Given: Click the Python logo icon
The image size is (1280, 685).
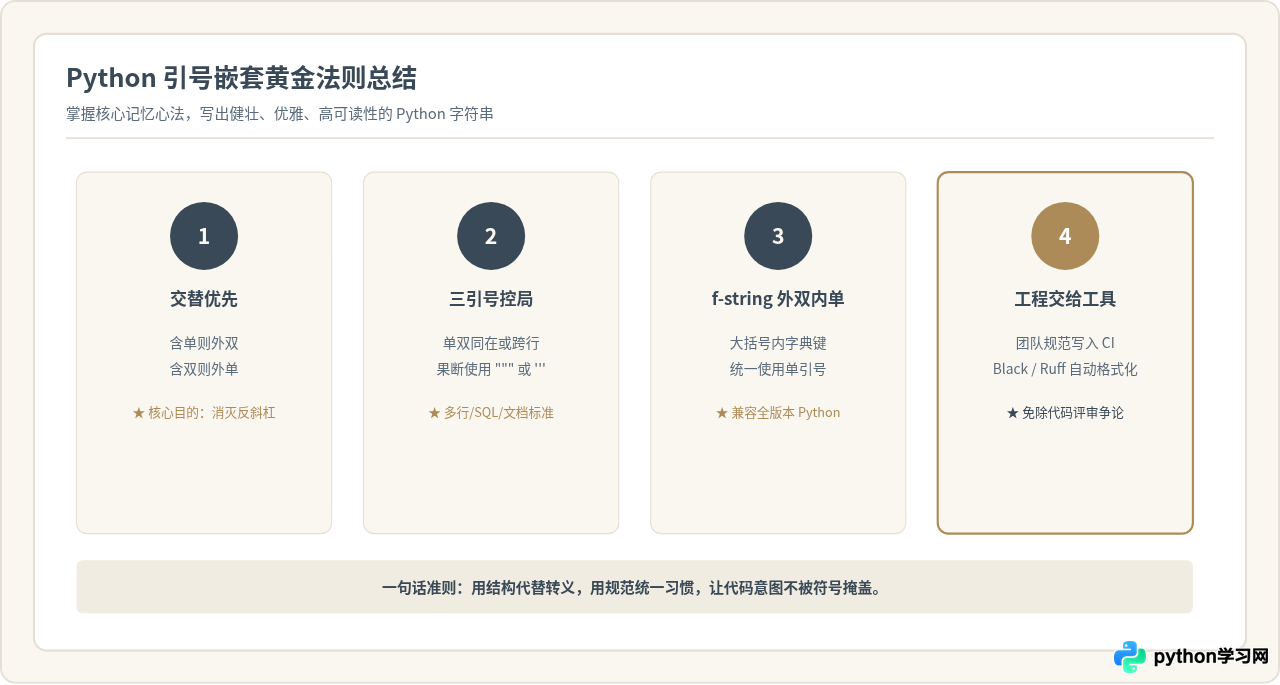Looking at the screenshot, I should point(1130,657).
